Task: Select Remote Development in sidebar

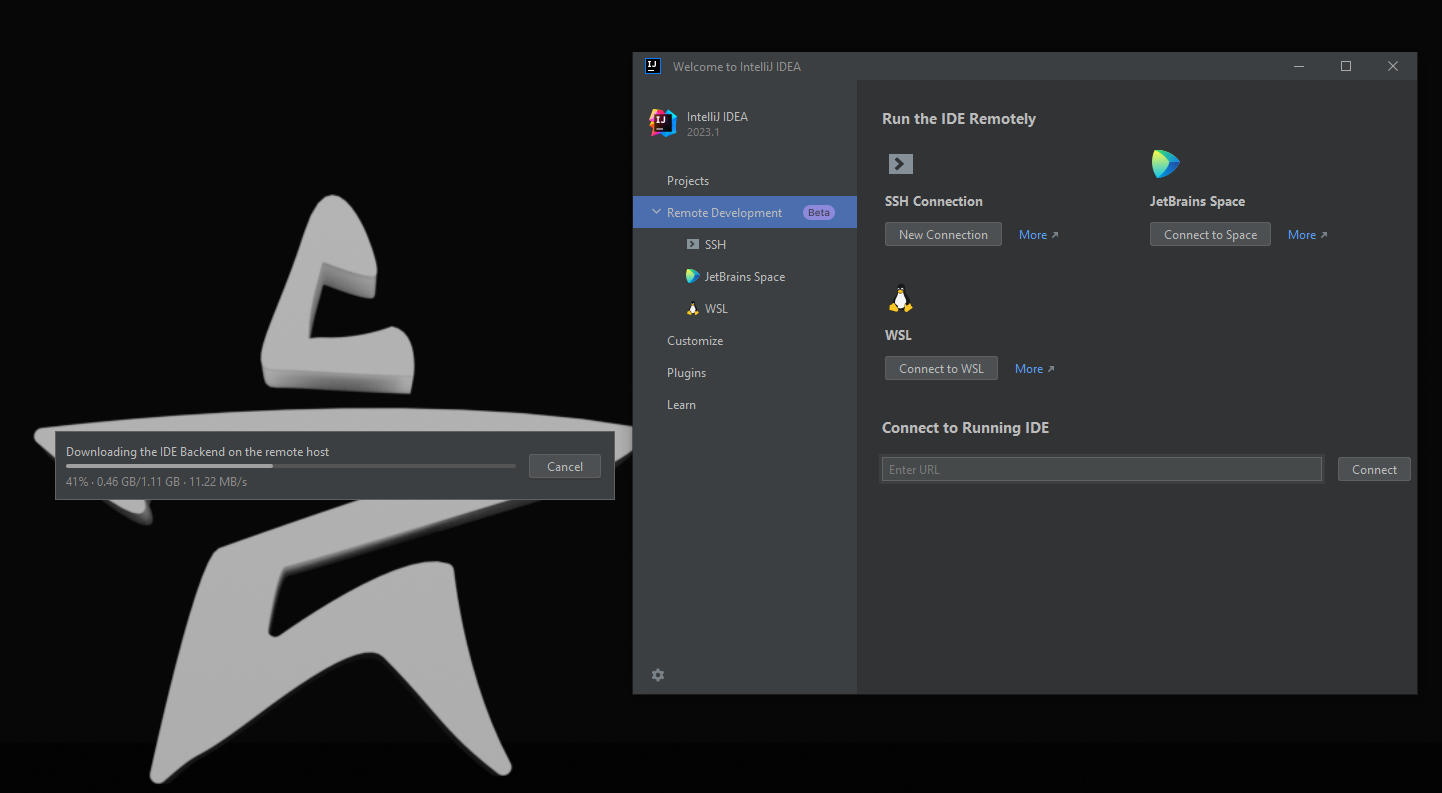Action: coord(745,212)
